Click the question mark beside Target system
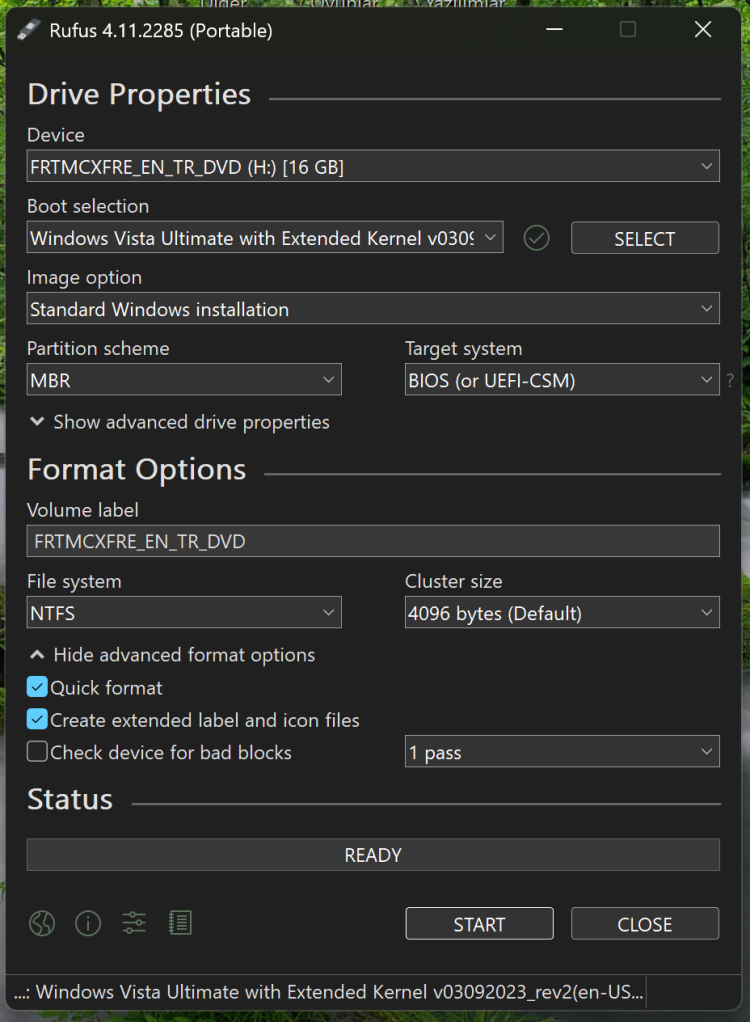 (730, 380)
